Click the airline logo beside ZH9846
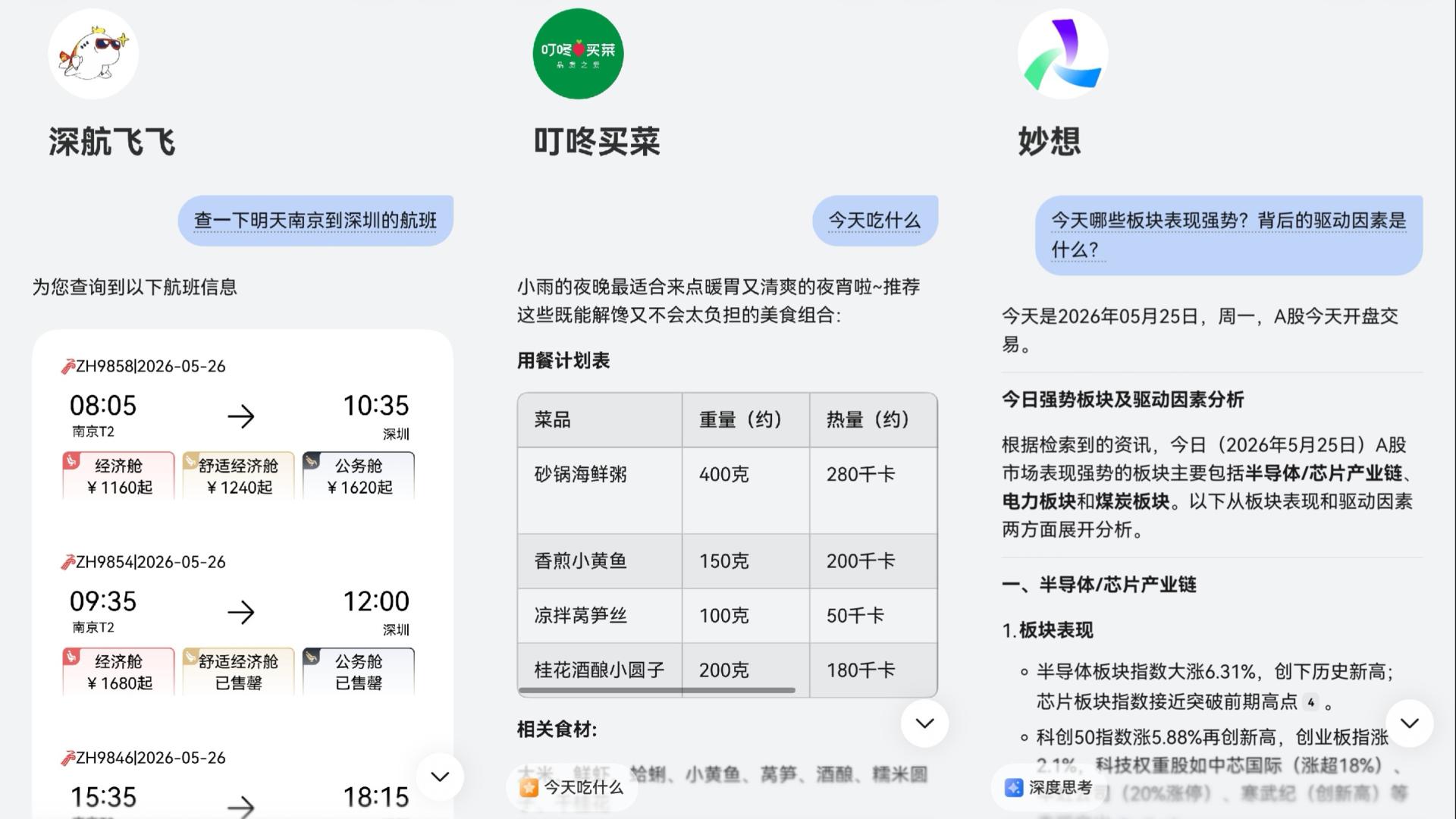 click(67, 758)
